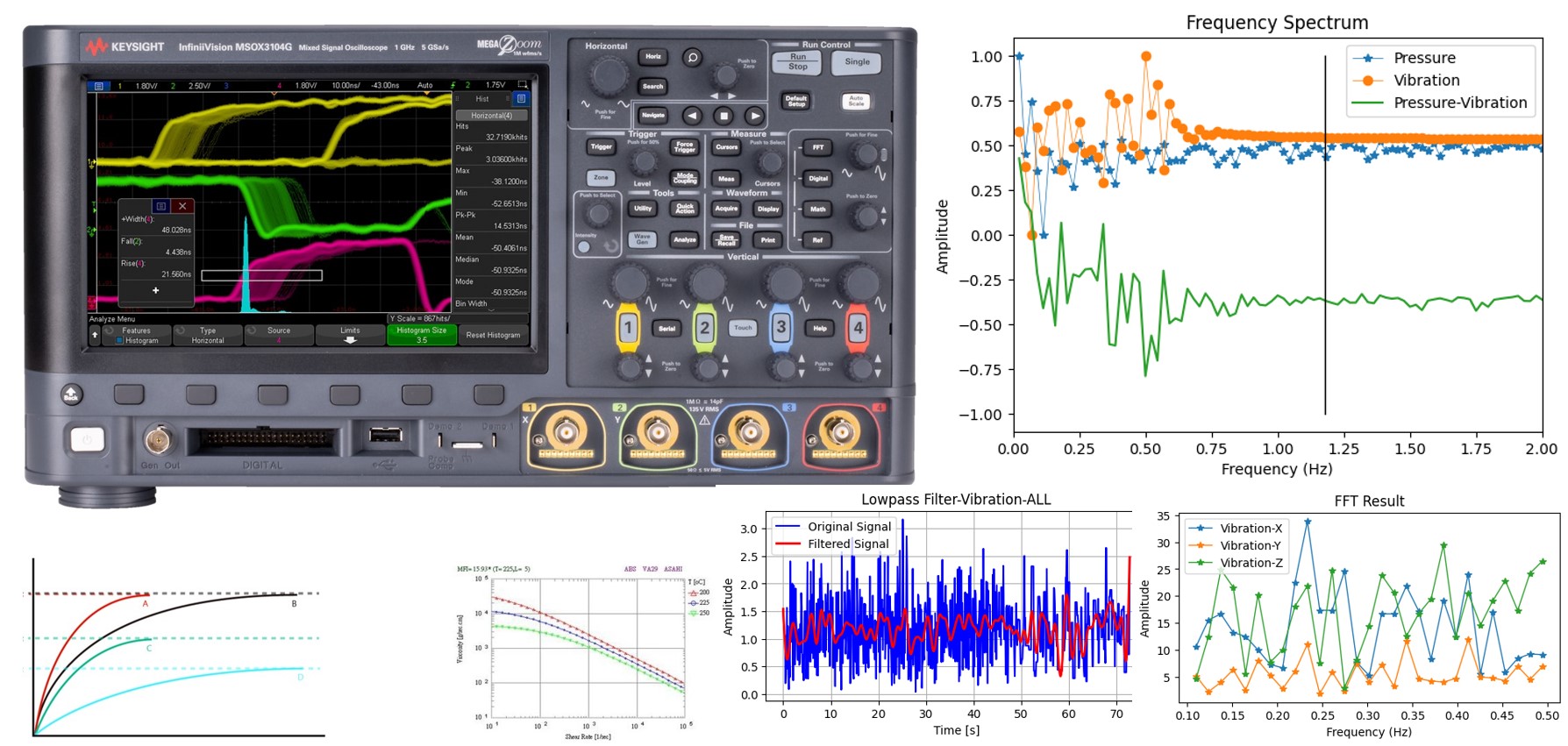Tap the 10.00ns/ timebase readout
This screenshot has height=746, width=1568.
pyautogui.click(x=347, y=85)
